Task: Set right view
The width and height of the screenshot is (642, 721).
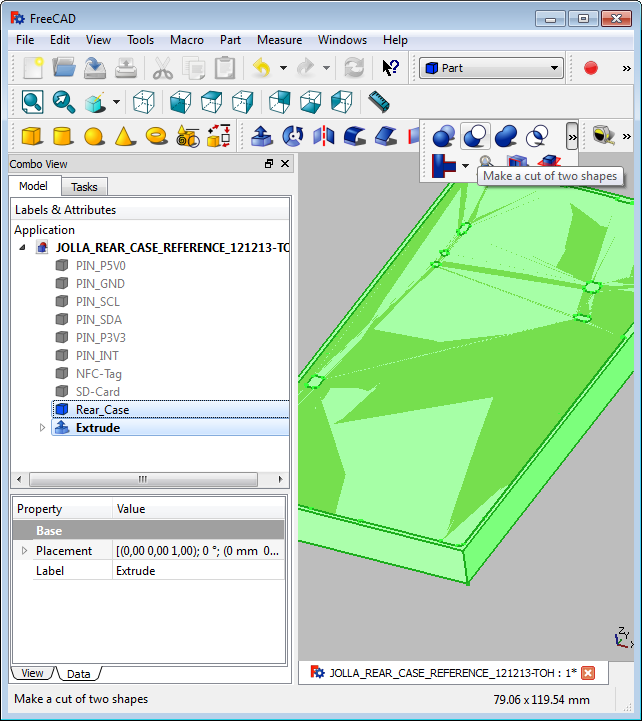Action: tap(242, 102)
